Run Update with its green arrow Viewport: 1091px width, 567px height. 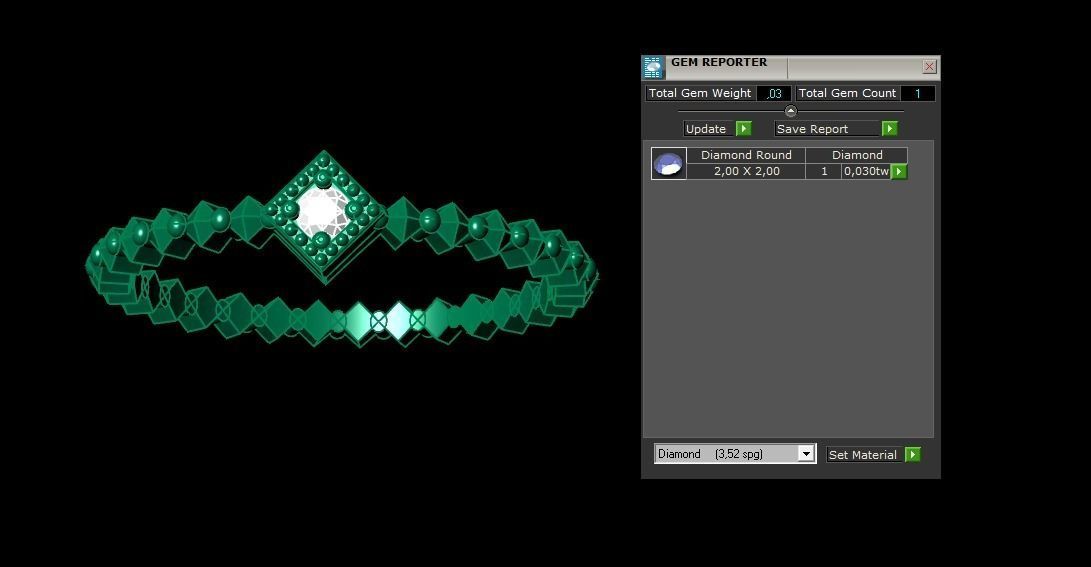click(x=744, y=129)
